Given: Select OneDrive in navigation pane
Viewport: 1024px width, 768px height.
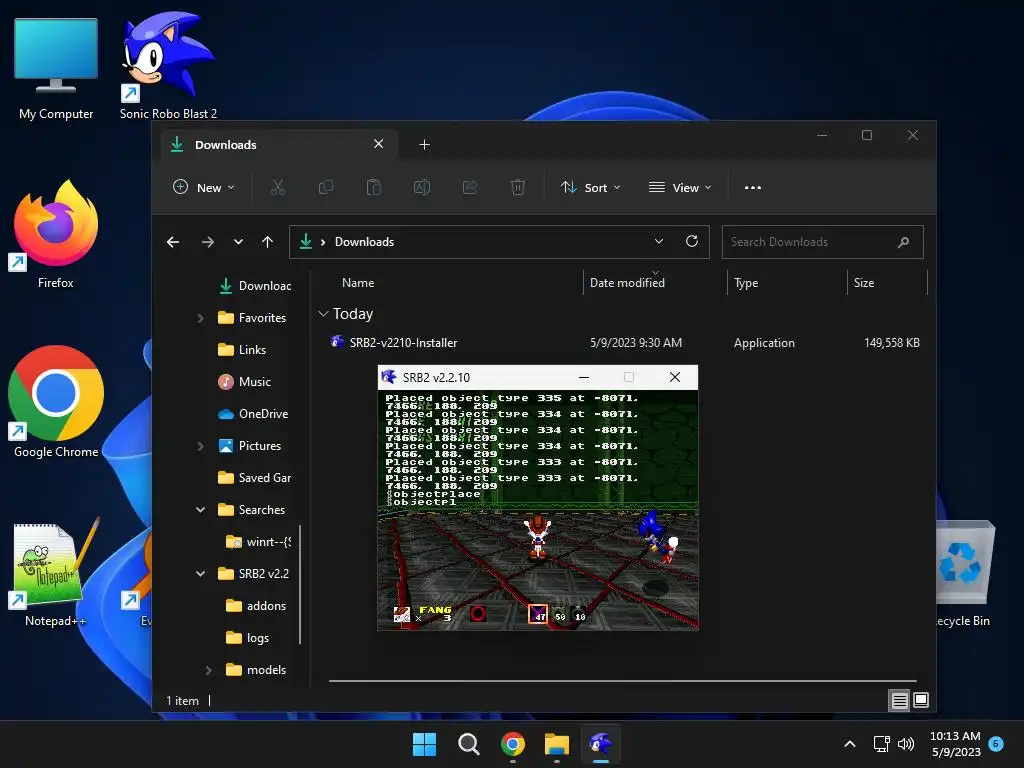Looking at the screenshot, I should [253, 414].
